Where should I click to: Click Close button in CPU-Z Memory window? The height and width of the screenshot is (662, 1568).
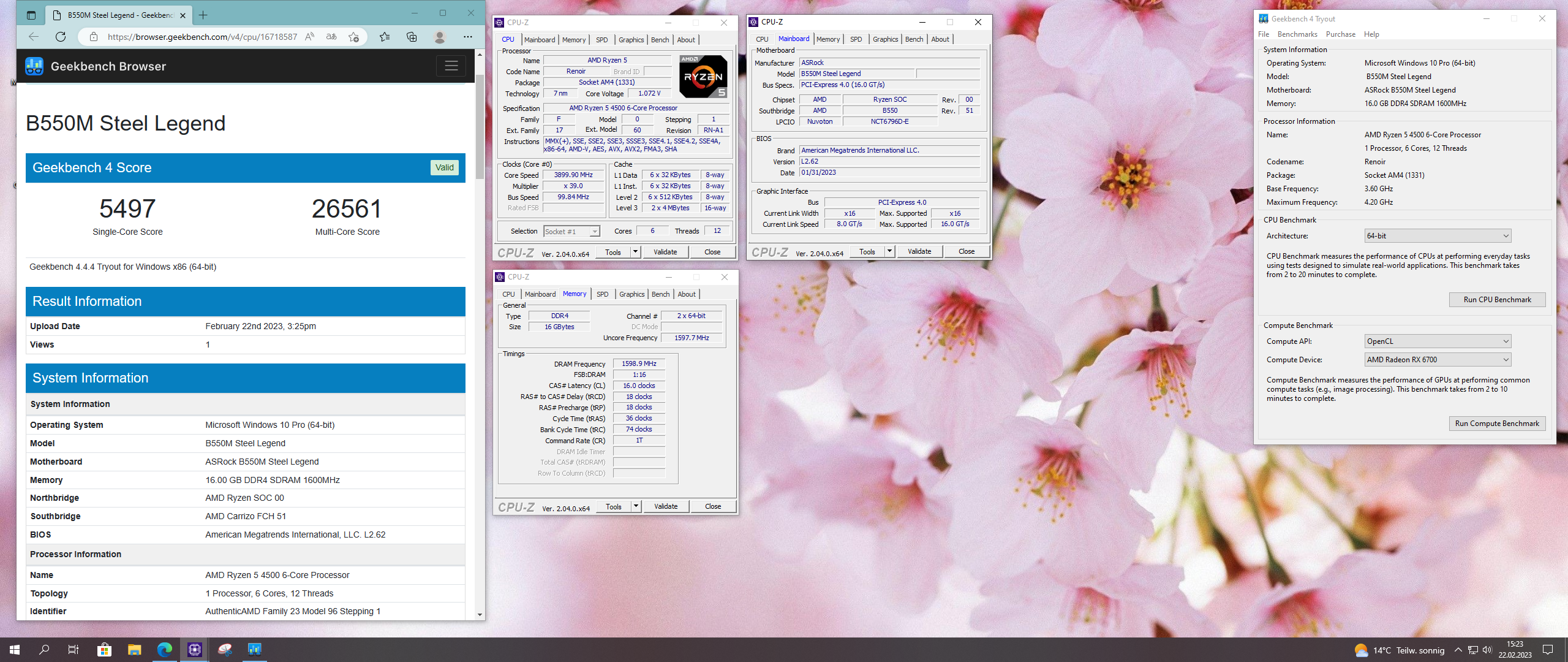point(713,506)
